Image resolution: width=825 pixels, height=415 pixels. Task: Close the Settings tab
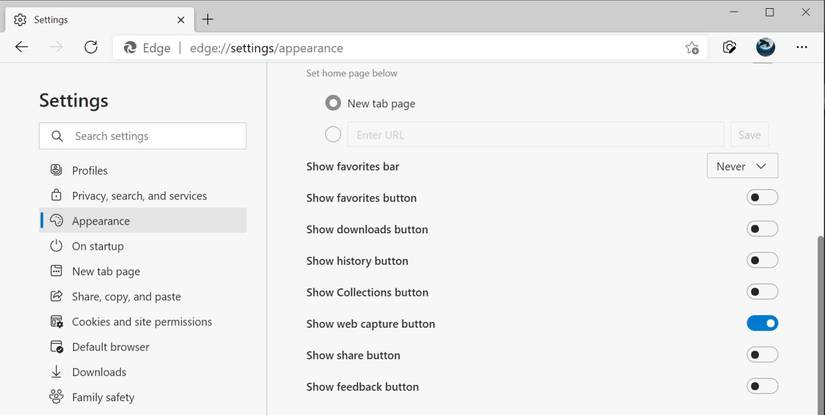click(x=180, y=19)
